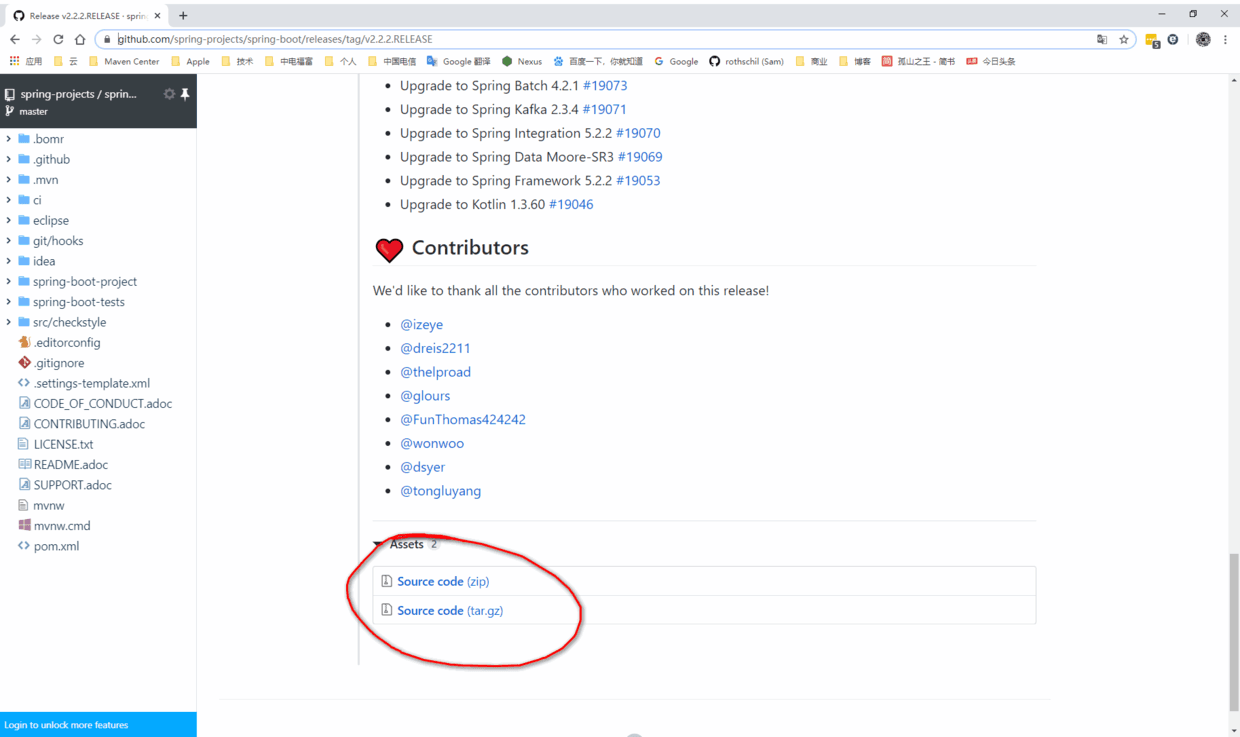The width and height of the screenshot is (1240, 737).
Task: Open the translate page icon in address bar
Action: tap(1102, 39)
